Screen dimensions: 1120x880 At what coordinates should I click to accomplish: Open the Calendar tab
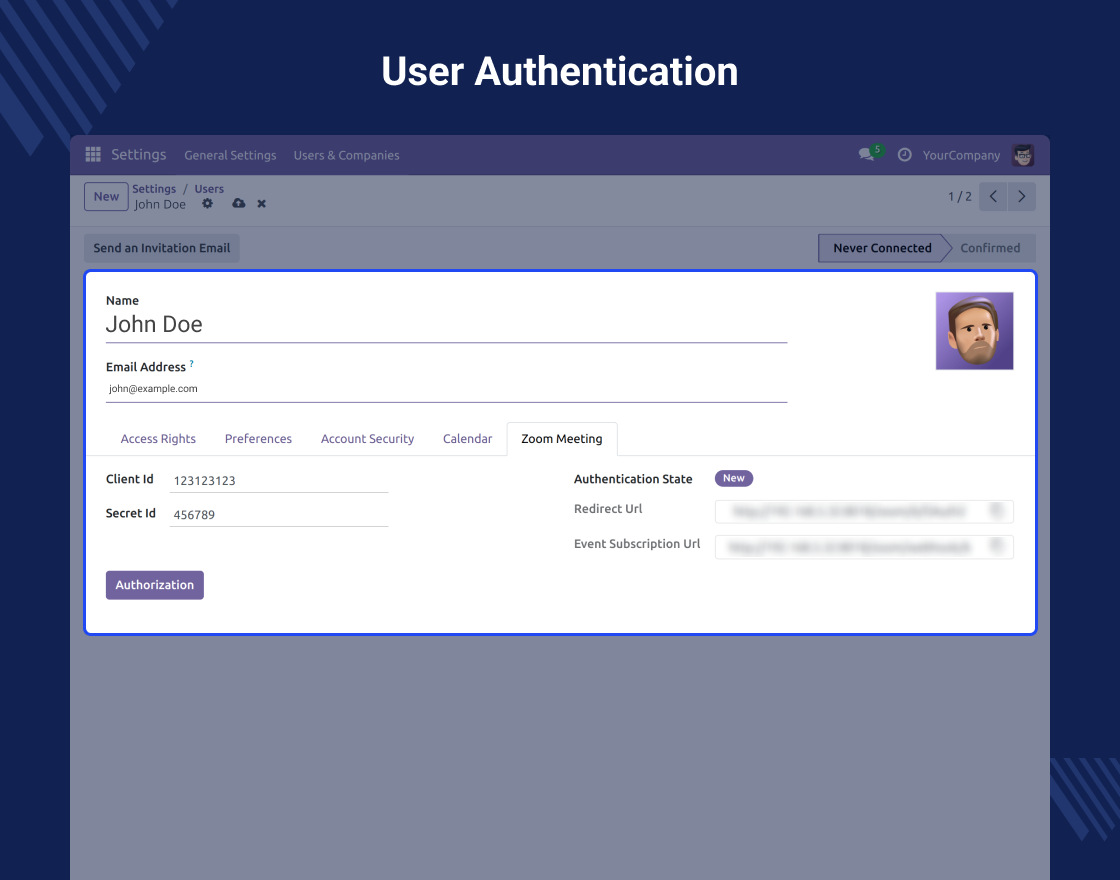[x=467, y=439]
